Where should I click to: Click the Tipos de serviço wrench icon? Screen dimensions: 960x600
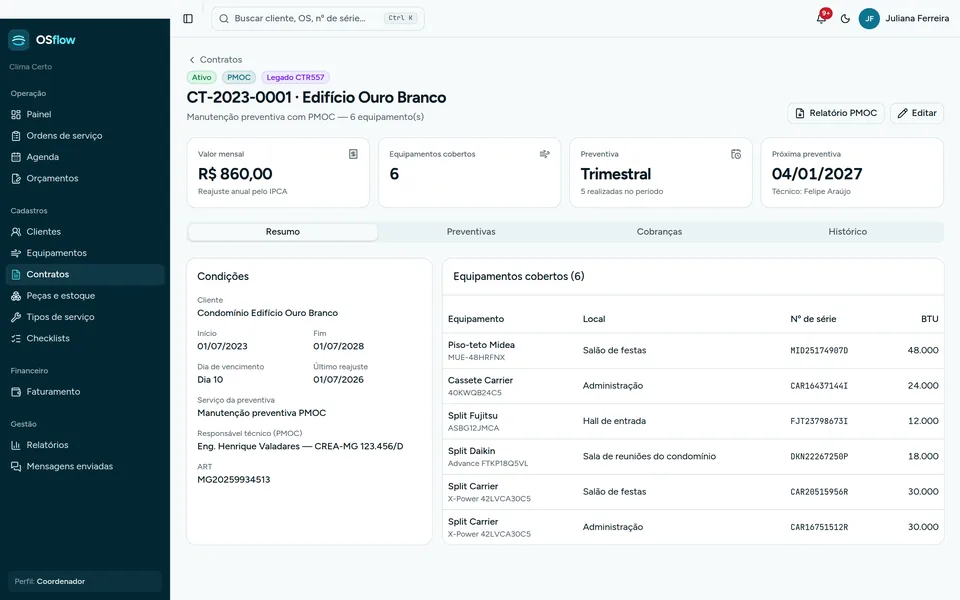[16, 317]
